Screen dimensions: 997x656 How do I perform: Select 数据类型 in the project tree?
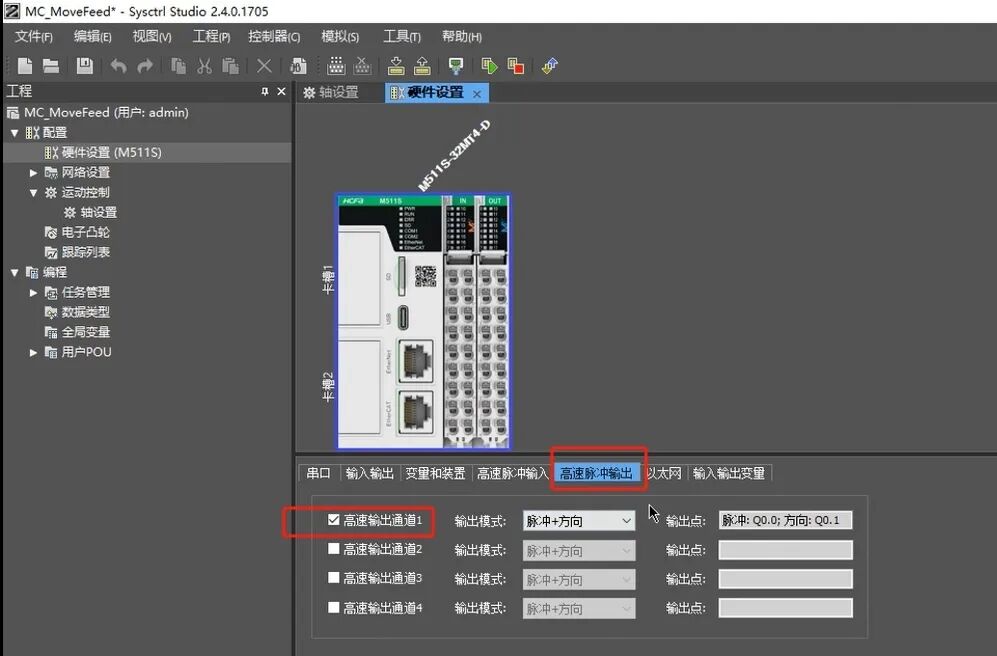pos(85,312)
